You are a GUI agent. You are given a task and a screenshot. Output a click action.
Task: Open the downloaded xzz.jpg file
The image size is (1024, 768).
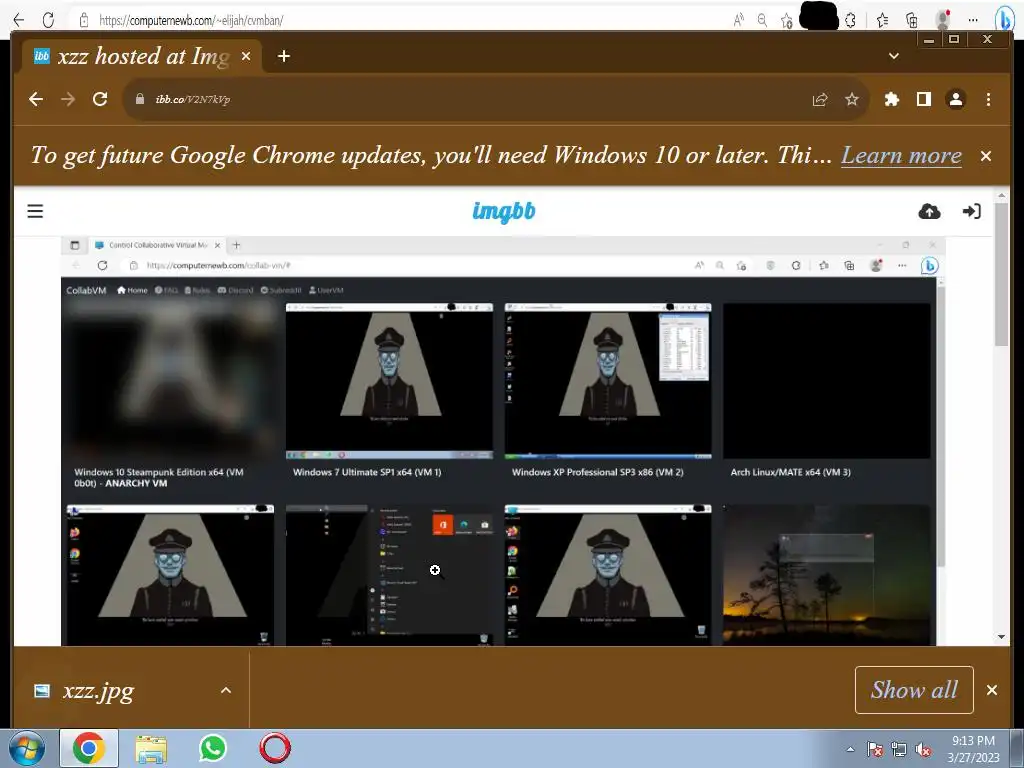[x=98, y=690]
